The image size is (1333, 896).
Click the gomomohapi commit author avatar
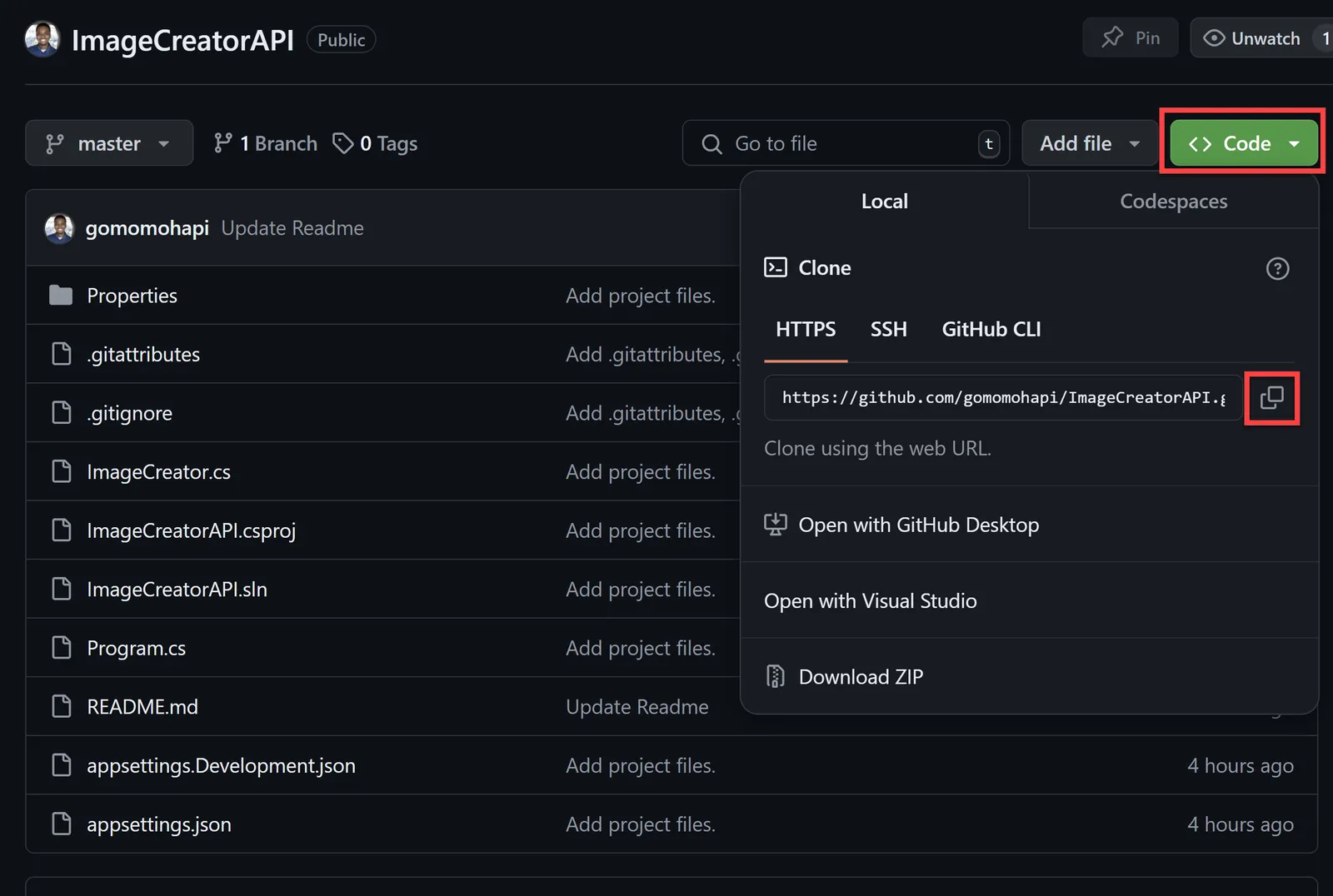(x=59, y=228)
